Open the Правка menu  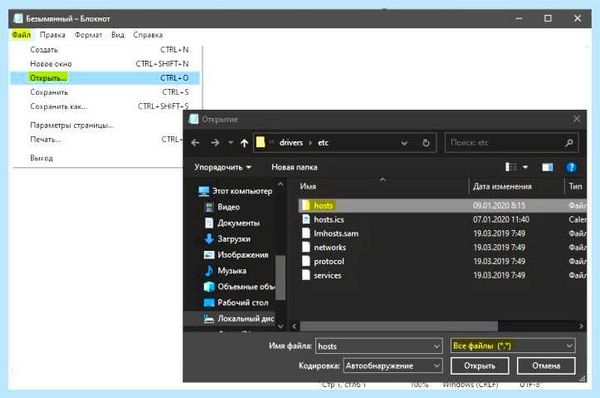[52, 35]
